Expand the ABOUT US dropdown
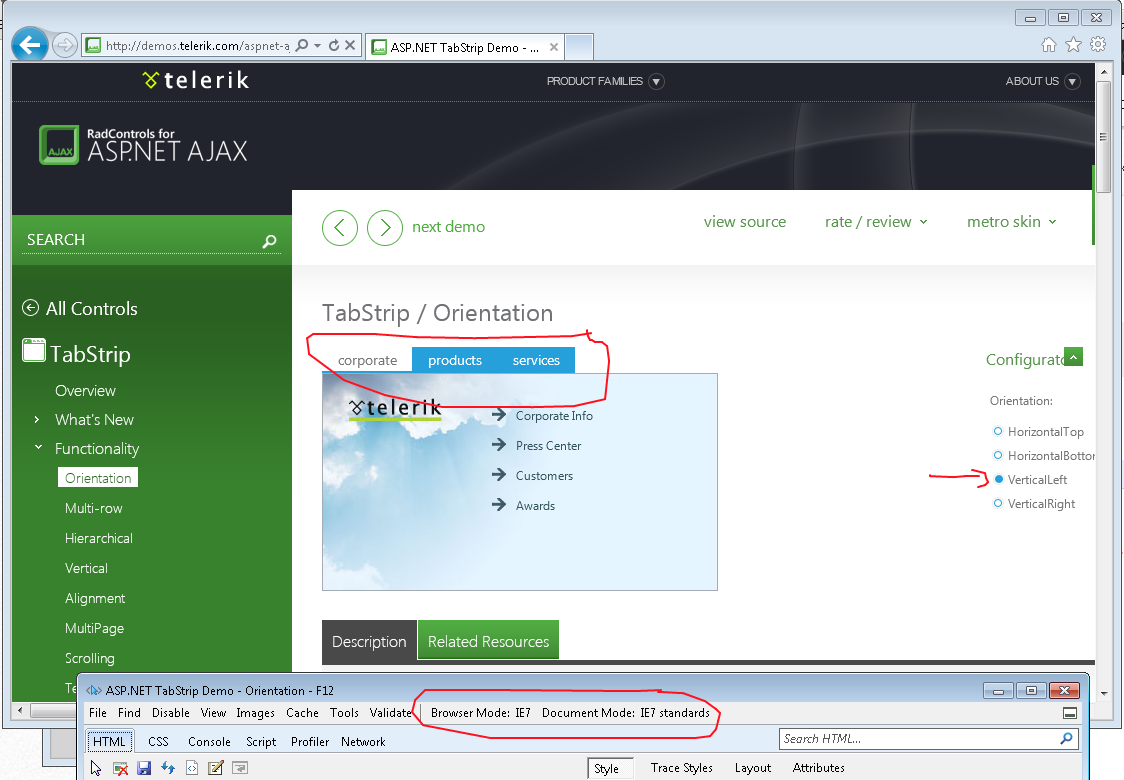The width and height of the screenshot is (1124, 780). pos(1042,81)
